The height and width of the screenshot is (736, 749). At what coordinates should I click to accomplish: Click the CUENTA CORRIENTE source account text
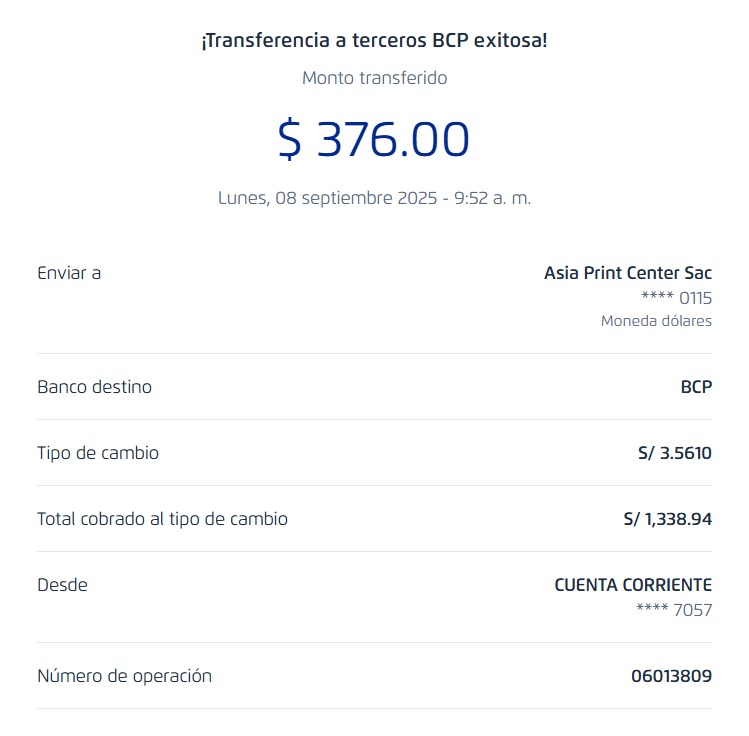point(633,585)
